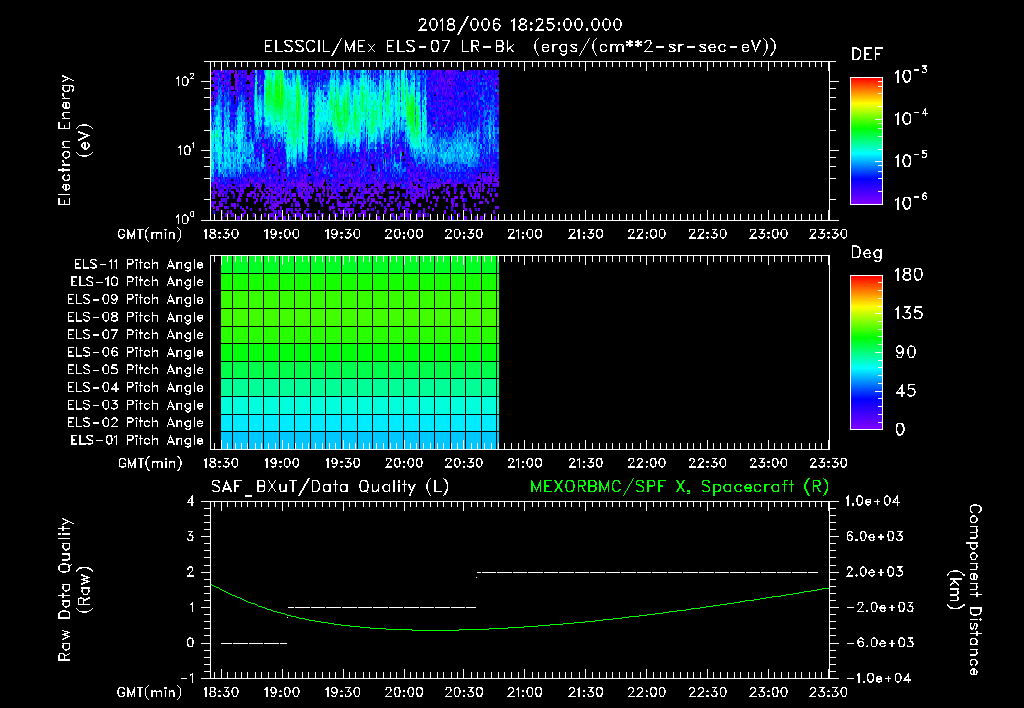Click the green 'MEXORBMC/SPF X, Spacecraft (R)' legend

point(679,487)
